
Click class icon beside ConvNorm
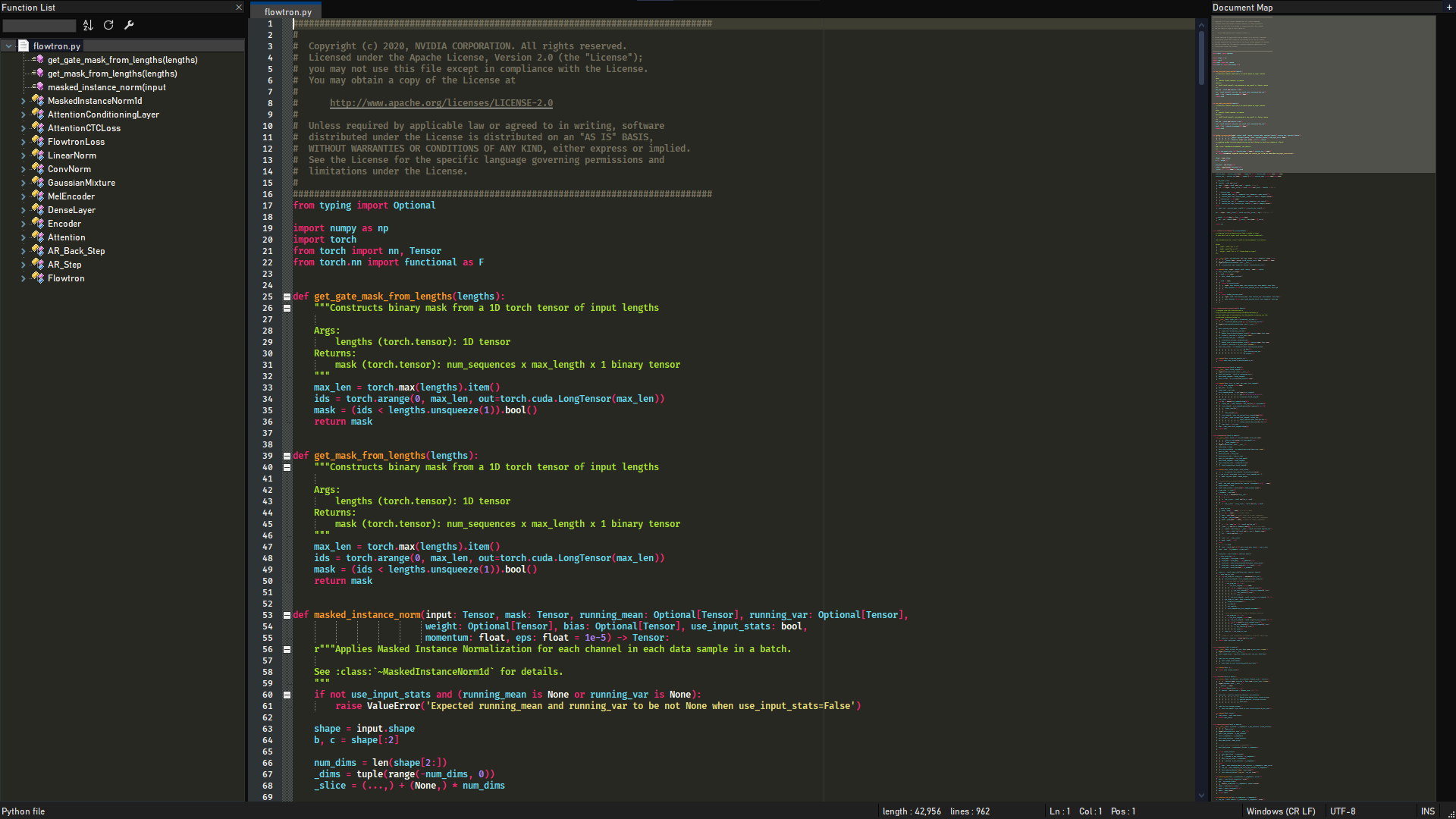coord(38,169)
